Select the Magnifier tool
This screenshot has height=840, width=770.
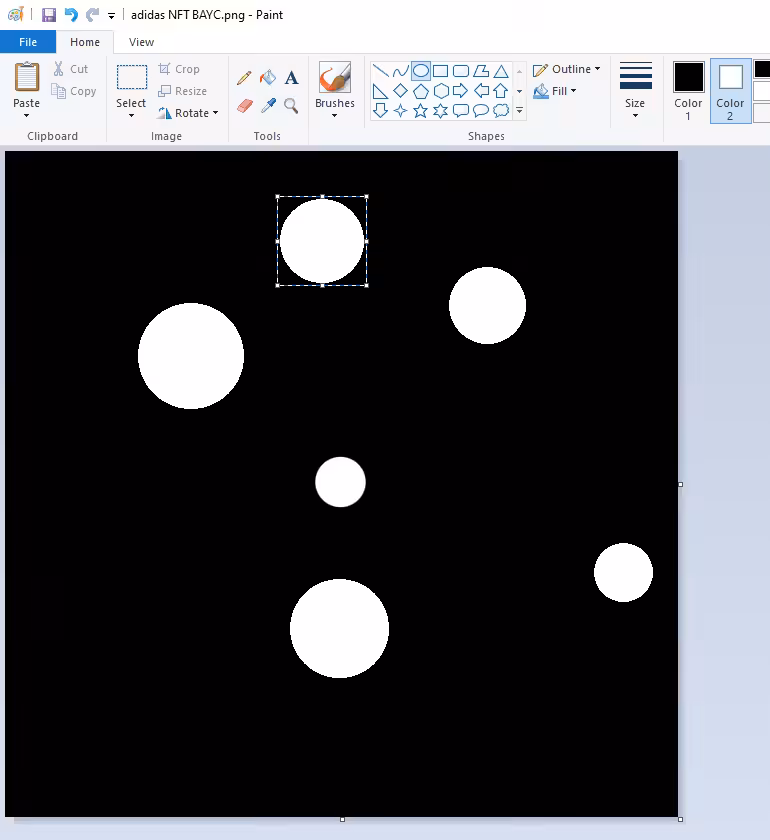coord(291,106)
